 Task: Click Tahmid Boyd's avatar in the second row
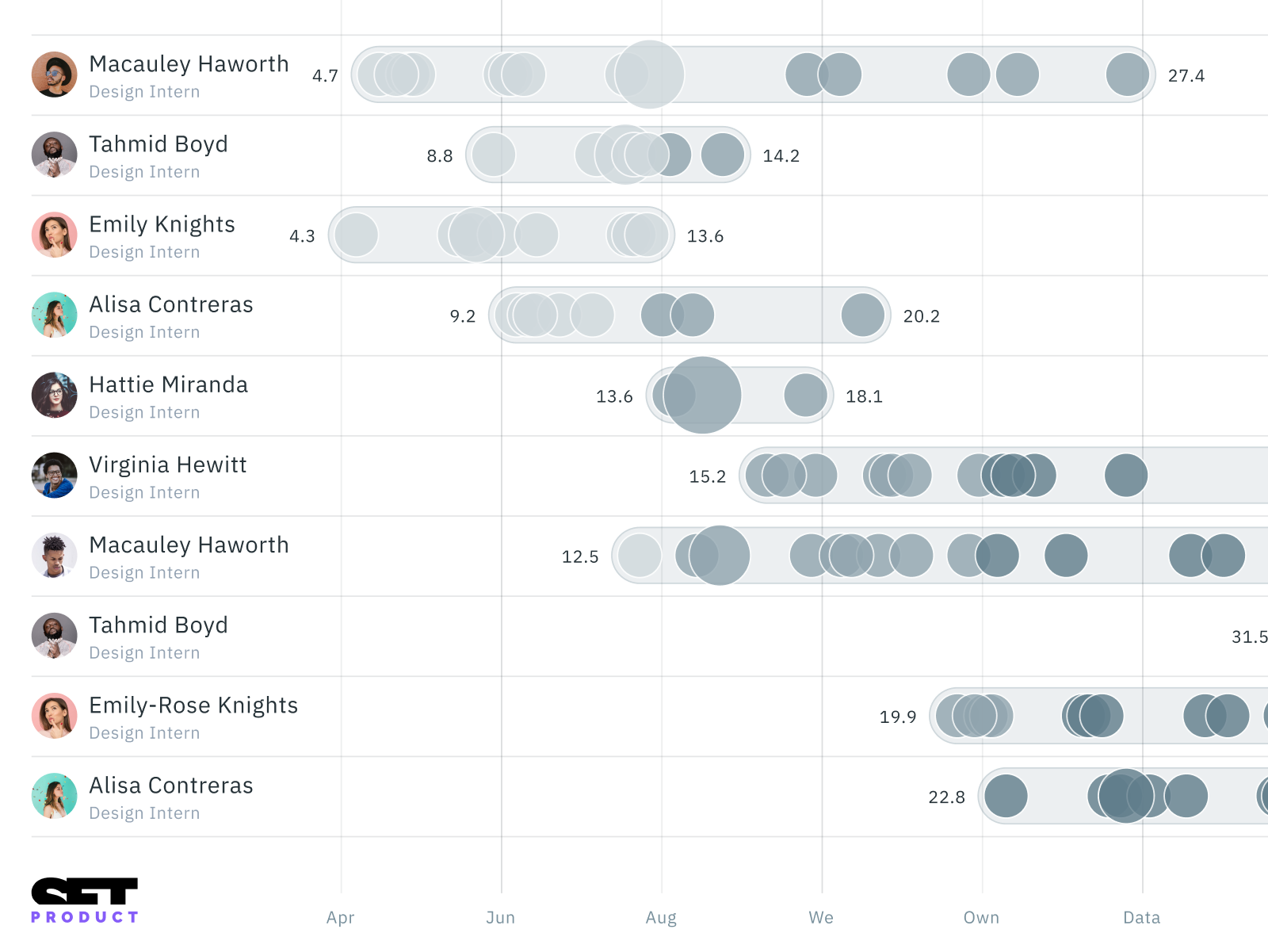pos(54,155)
